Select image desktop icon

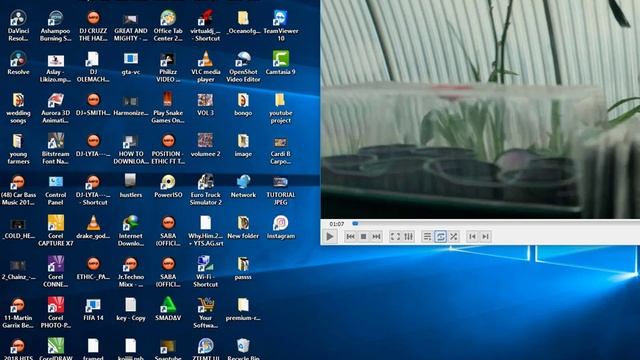click(x=243, y=145)
